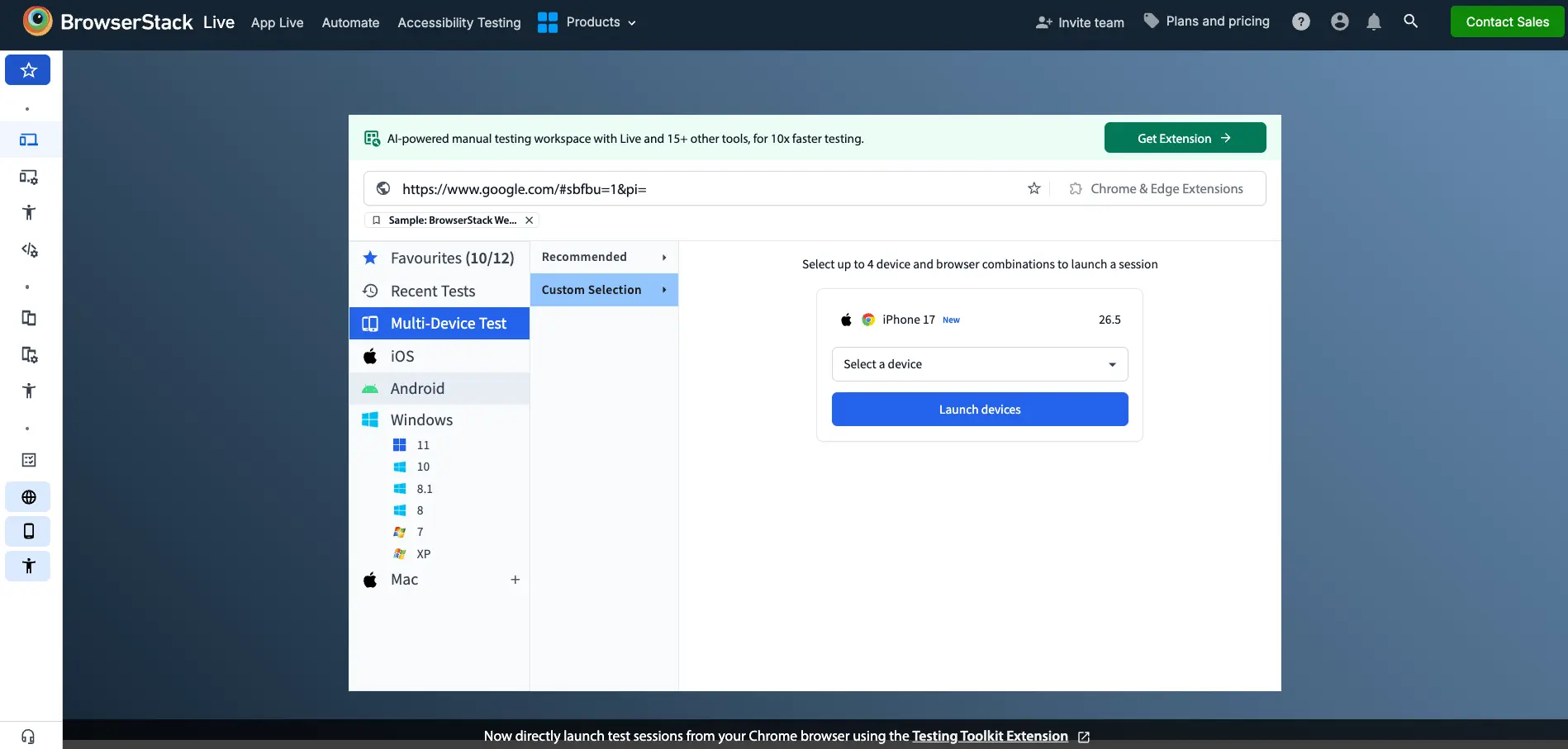
Task: View Recent Tests
Action: 440,291
